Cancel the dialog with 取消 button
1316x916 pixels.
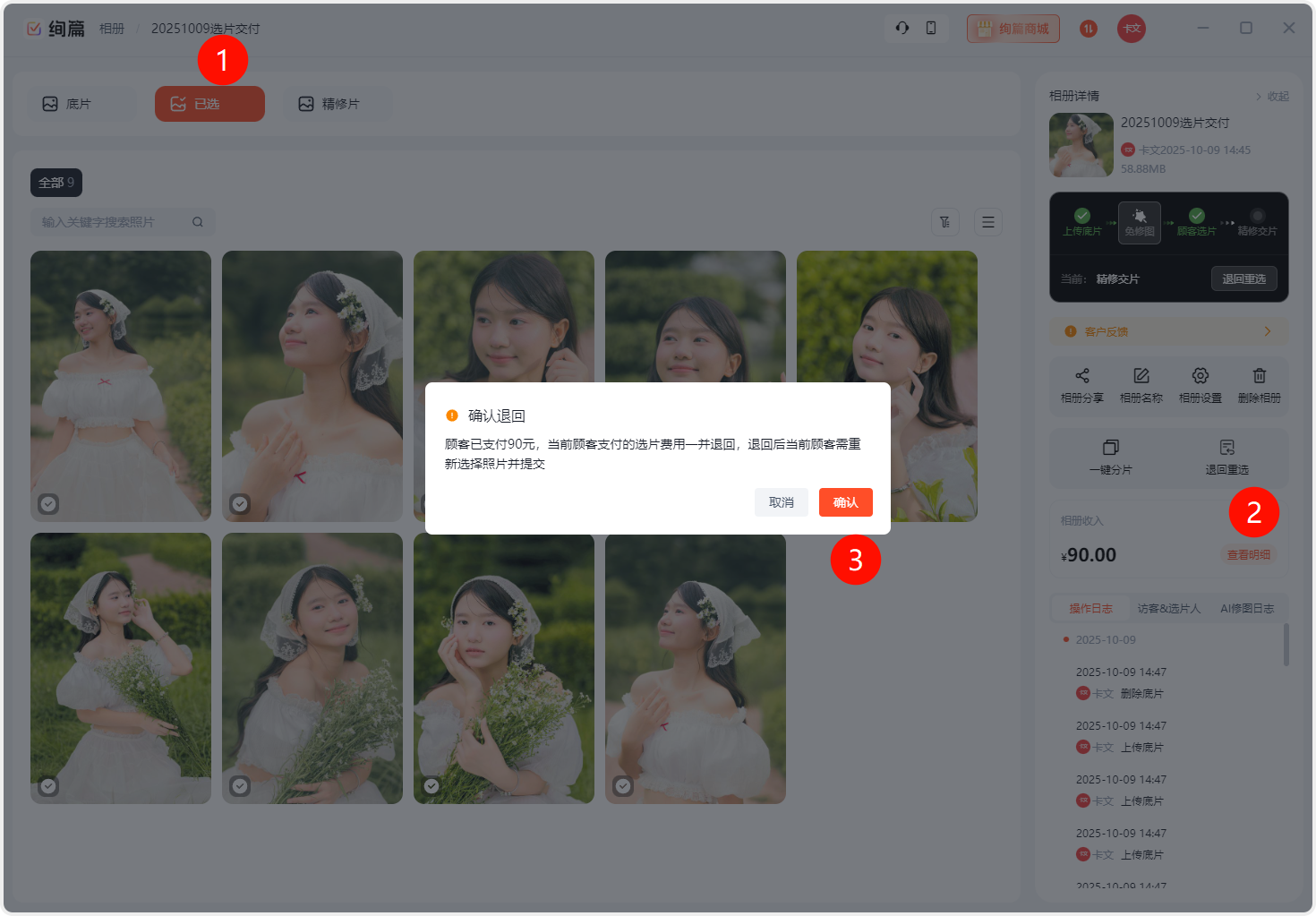(781, 502)
